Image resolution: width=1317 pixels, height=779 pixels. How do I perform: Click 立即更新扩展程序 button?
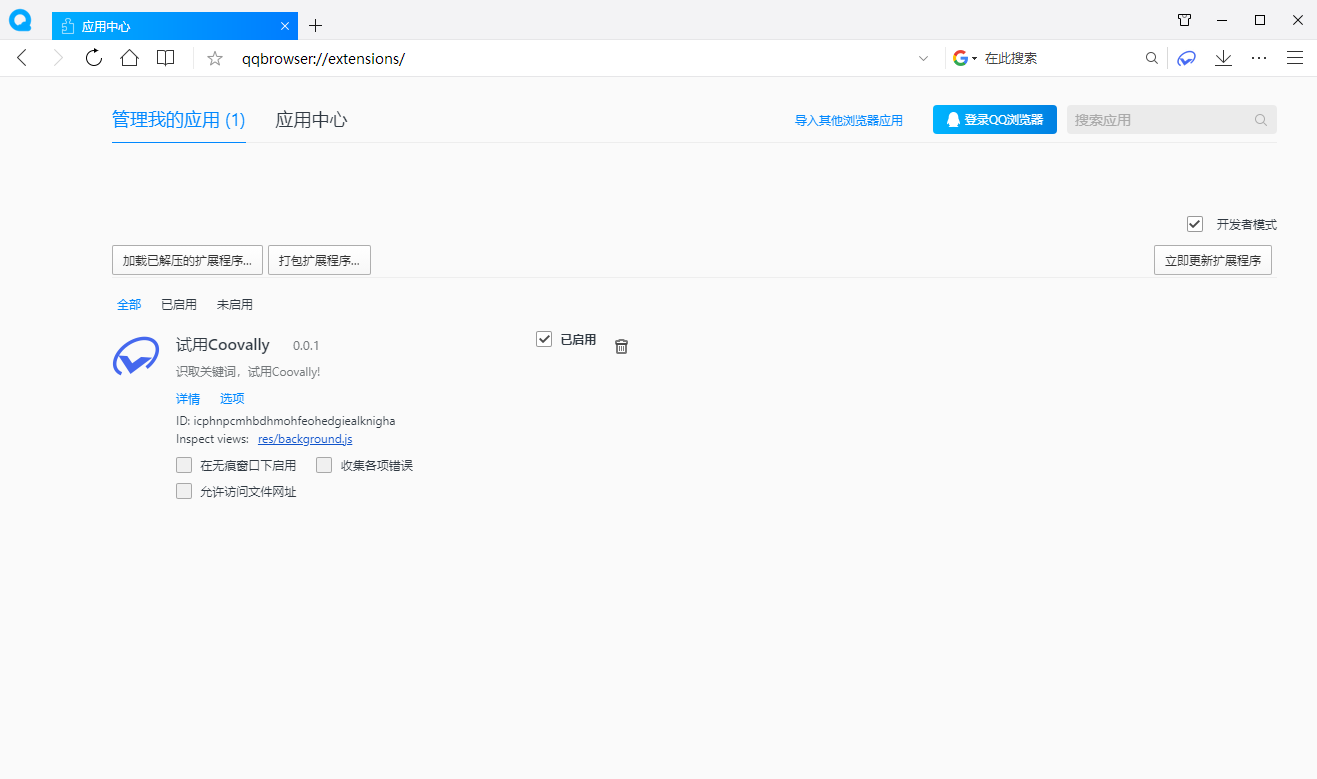1213,260
